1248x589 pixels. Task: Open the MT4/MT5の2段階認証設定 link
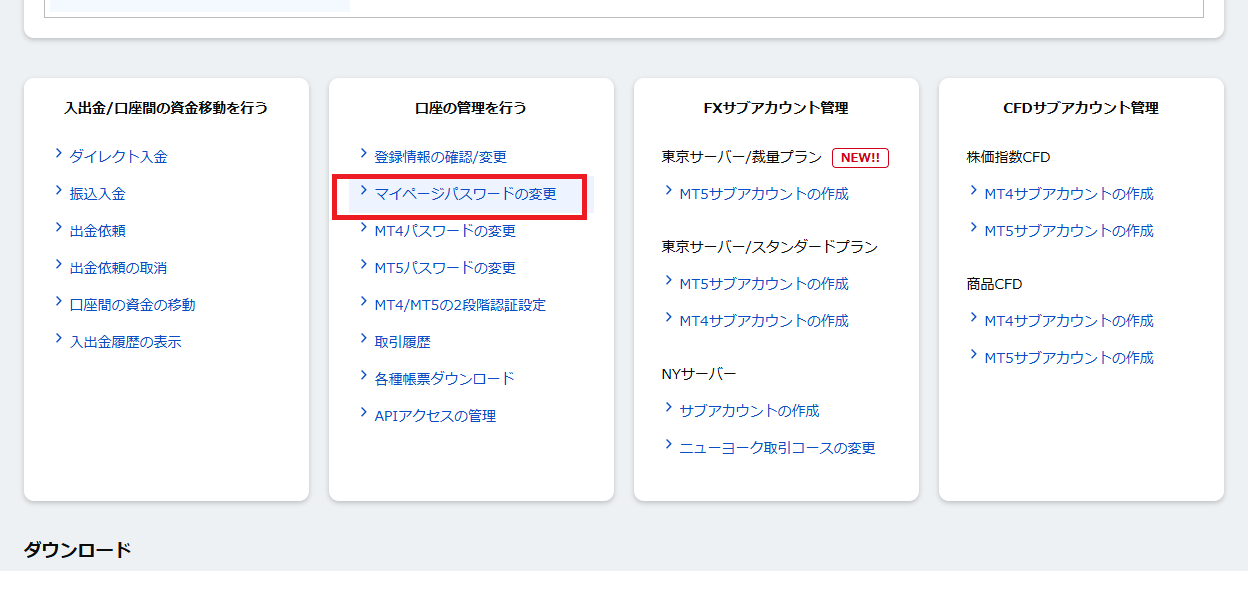[x=460, y=305]
